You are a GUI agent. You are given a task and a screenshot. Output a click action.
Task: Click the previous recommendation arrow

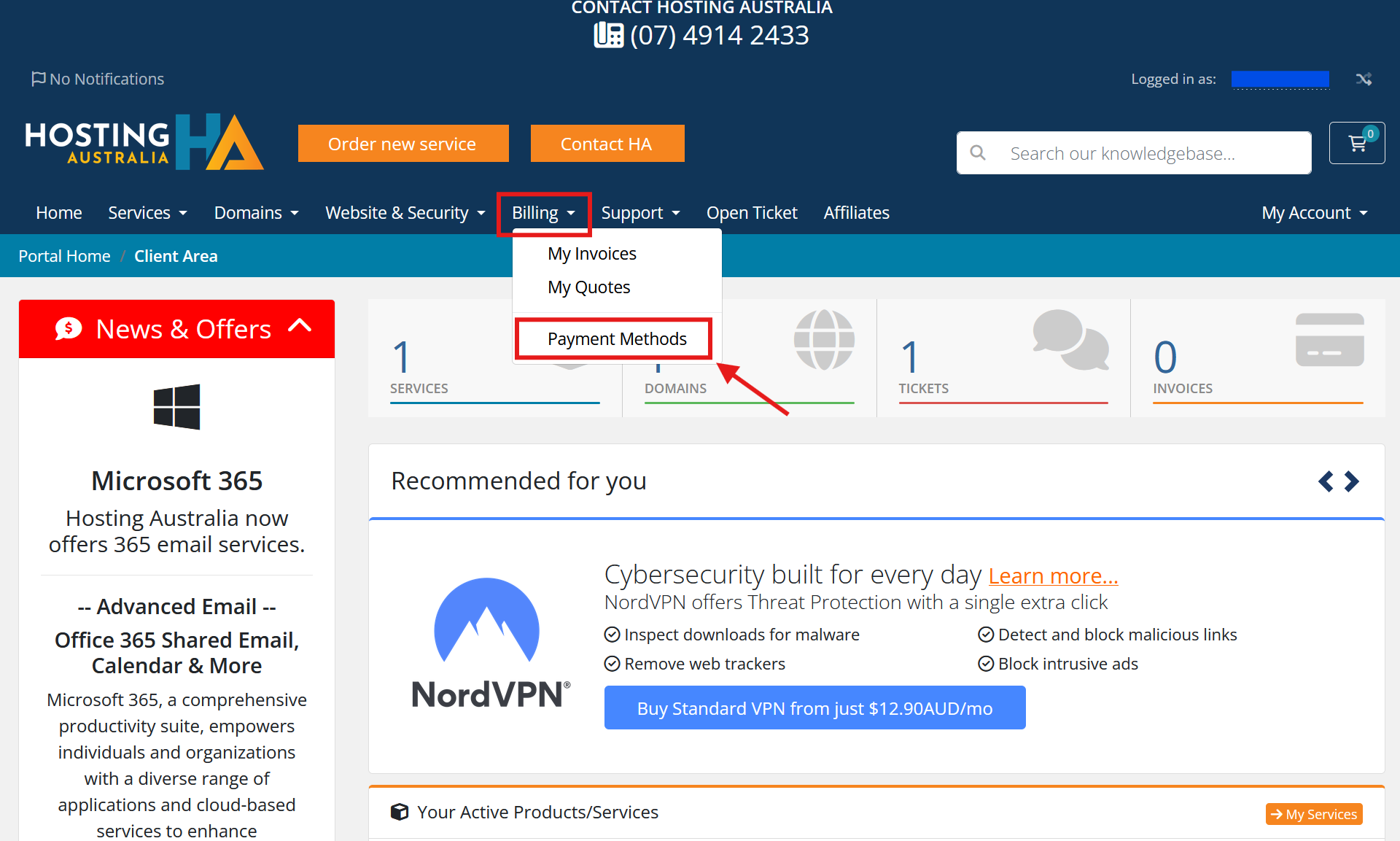tap(1326, 481)
